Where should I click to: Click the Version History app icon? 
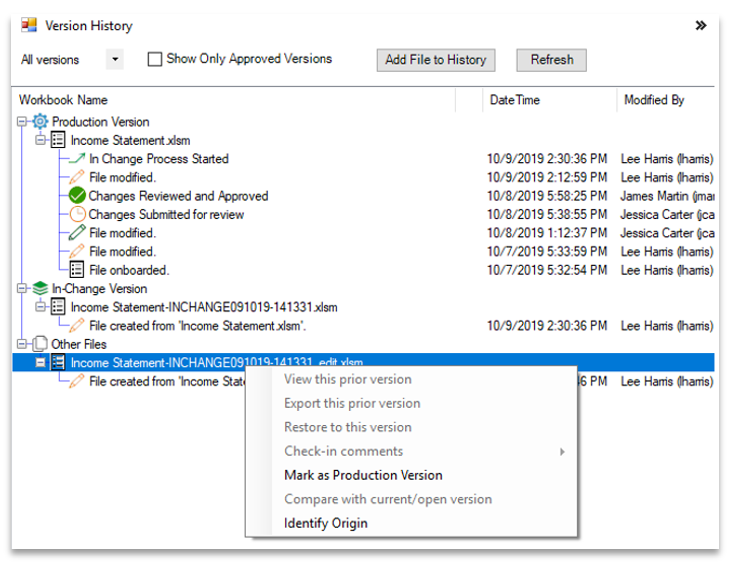click(x=29, y=25)
